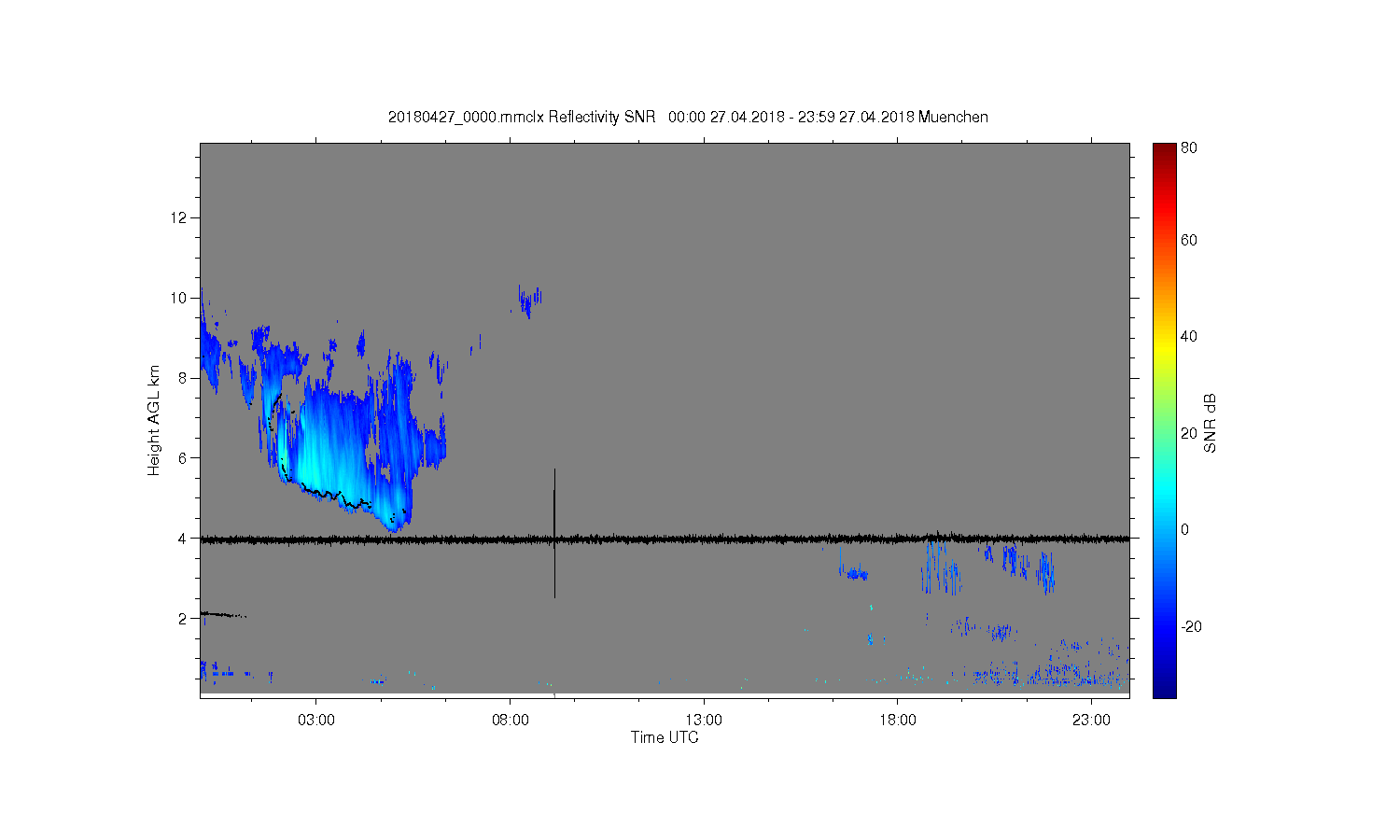Click the 'SNR dB' colorbar label
This screenshot has width=1400, height=840.
click(1211, 424)
